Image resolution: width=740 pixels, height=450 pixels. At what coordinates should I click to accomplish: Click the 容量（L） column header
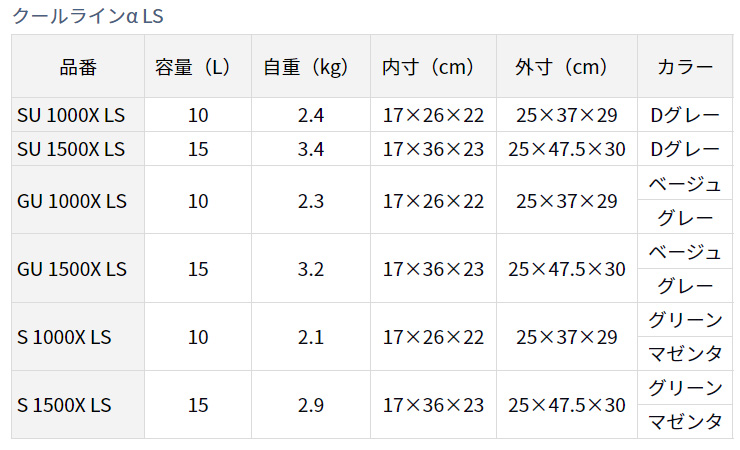[x=198, y=67]
